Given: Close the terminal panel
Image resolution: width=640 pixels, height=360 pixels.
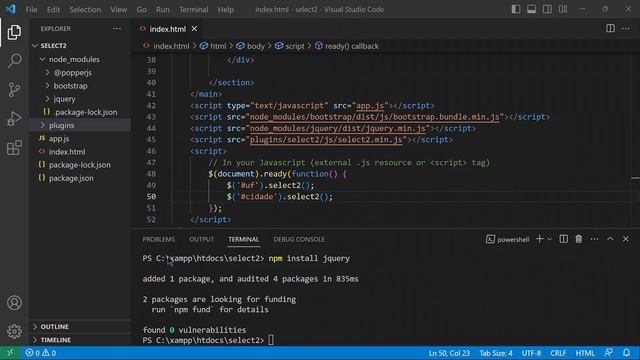Looking at the screenshot, I should coord(626,239).
